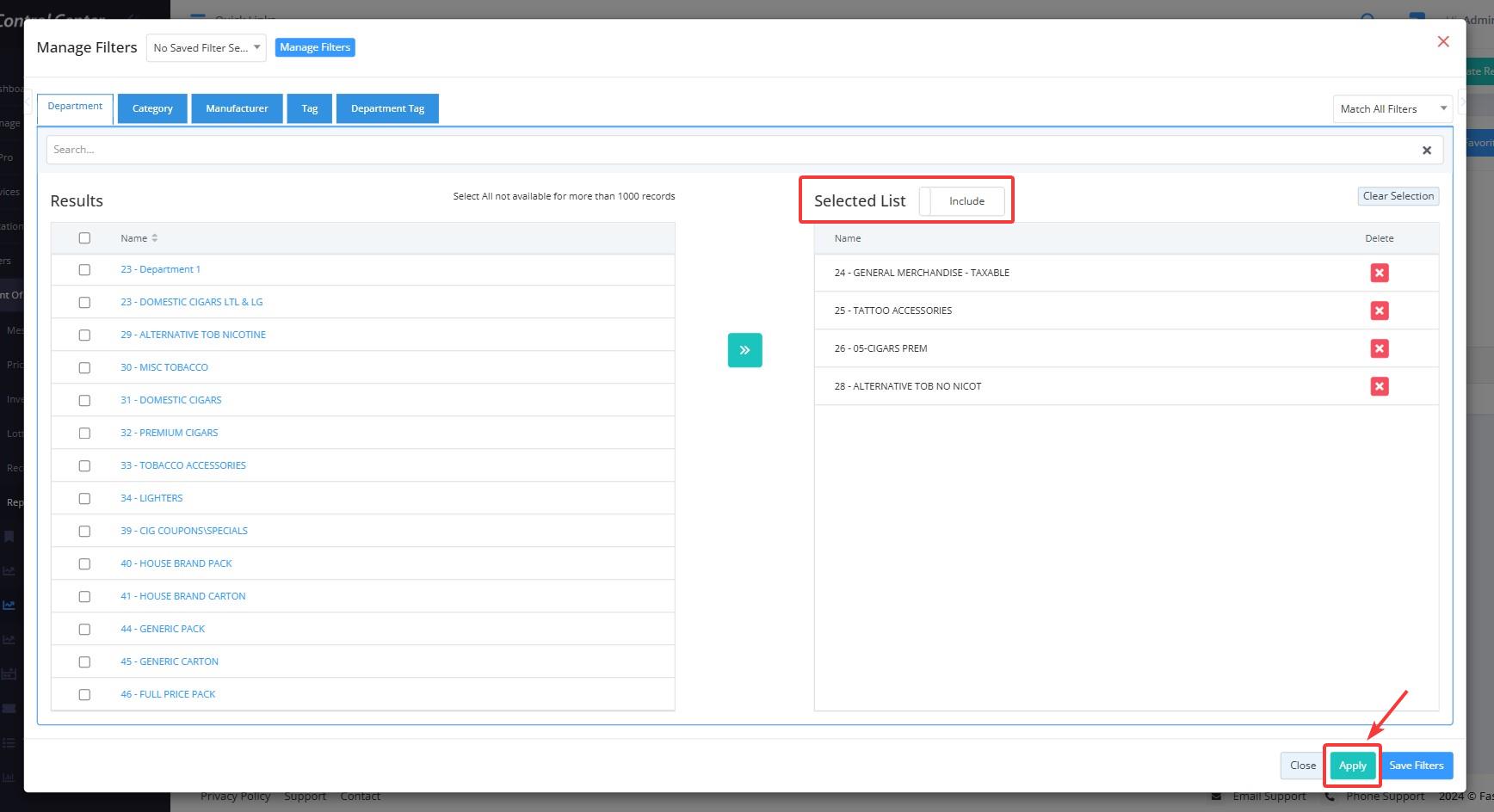Select the 40 - HOUSE BRAND PACK checkbox

[x=84, y=564]
